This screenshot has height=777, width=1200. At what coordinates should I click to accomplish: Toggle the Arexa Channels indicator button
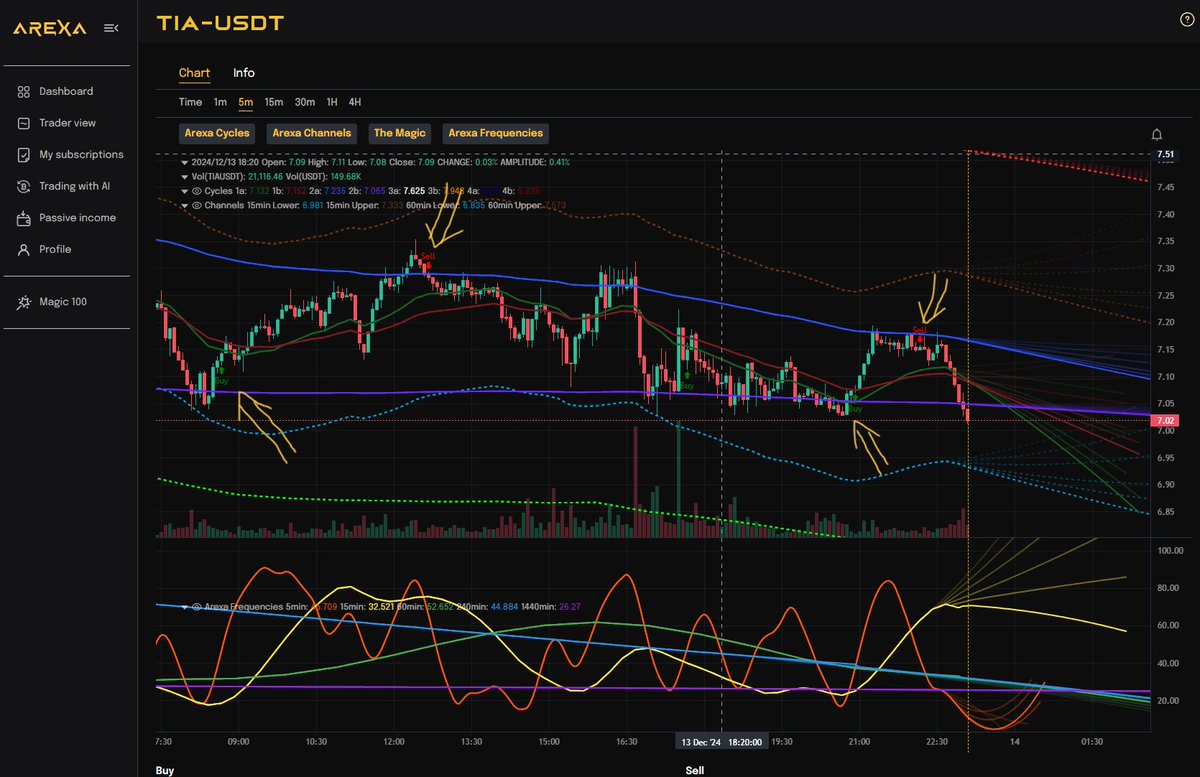tap(312, 133)
